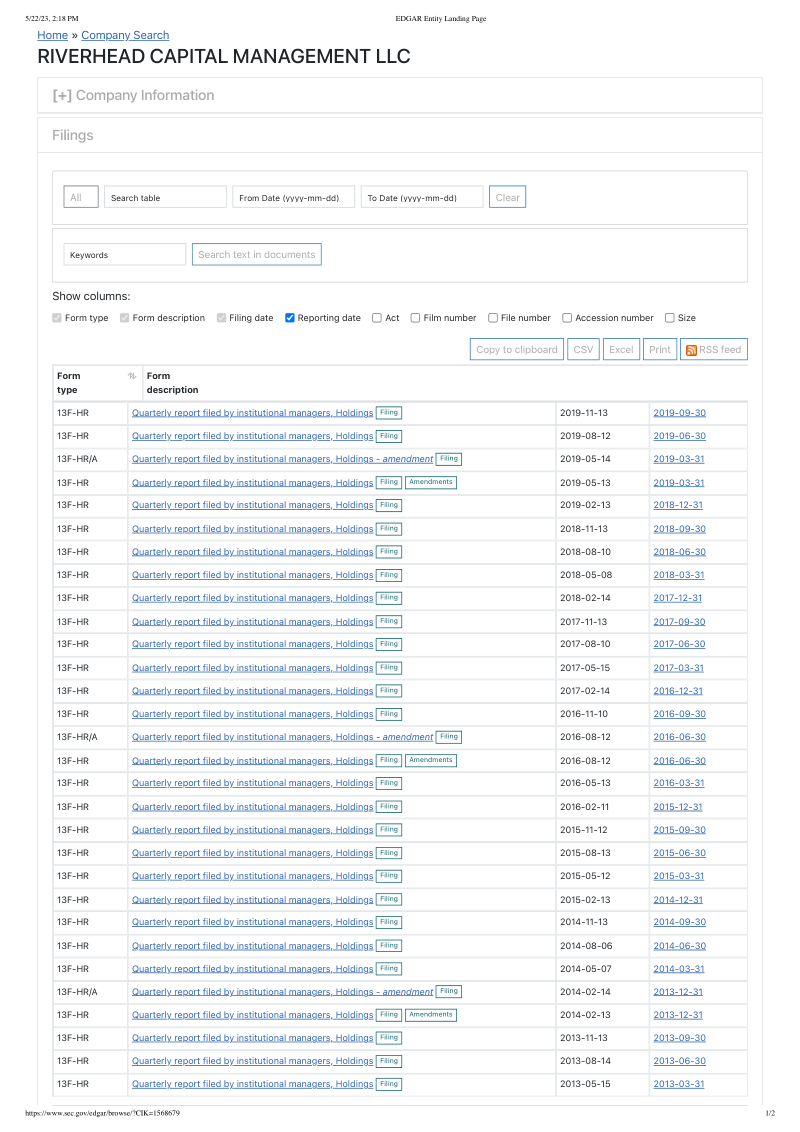Select the filing date cell 2018-05-08
800x1132 pixels.
602,575
